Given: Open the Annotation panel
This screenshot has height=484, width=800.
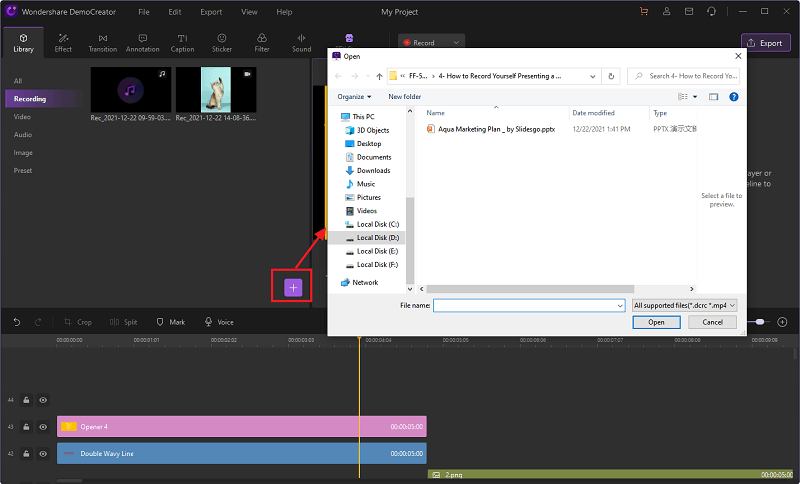Looking at the screenshot, I should [143, 43].
